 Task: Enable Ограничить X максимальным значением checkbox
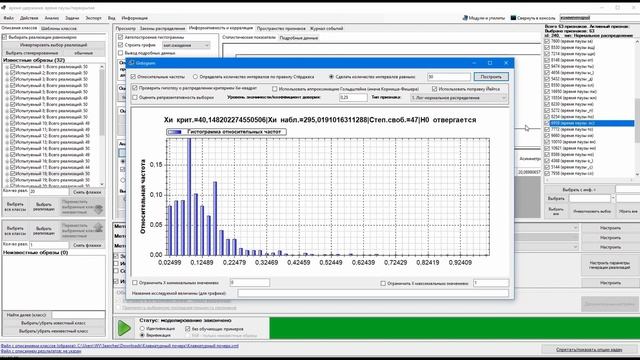click(x=383, y=283)
